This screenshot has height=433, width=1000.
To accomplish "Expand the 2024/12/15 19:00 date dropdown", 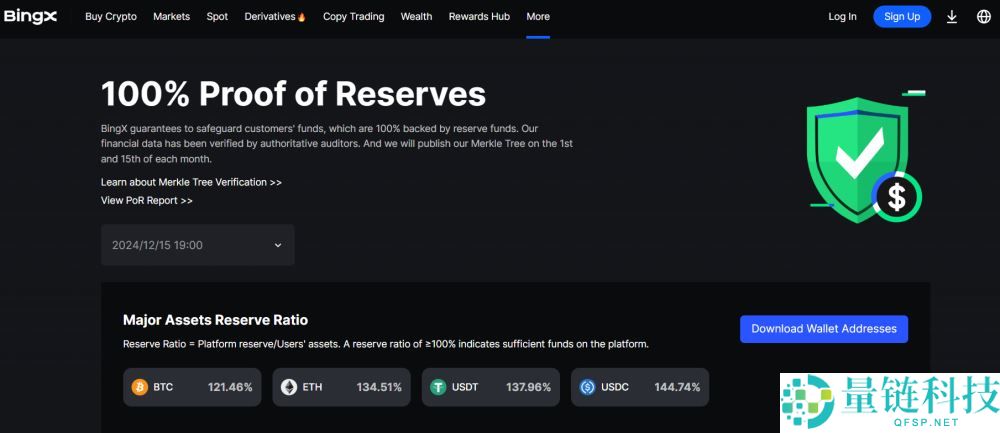I will pyautogui.click(x=197, y=245).
